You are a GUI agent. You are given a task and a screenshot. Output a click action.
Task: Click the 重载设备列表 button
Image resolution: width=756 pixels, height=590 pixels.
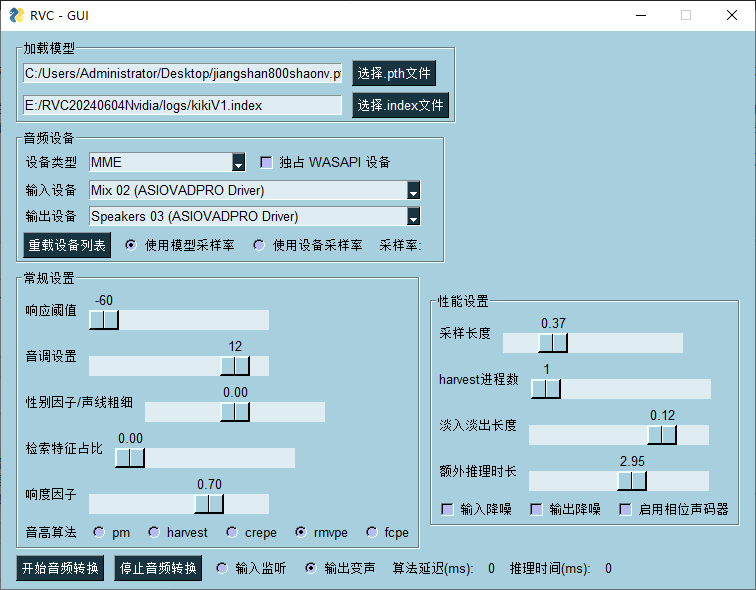coord(67,245)
